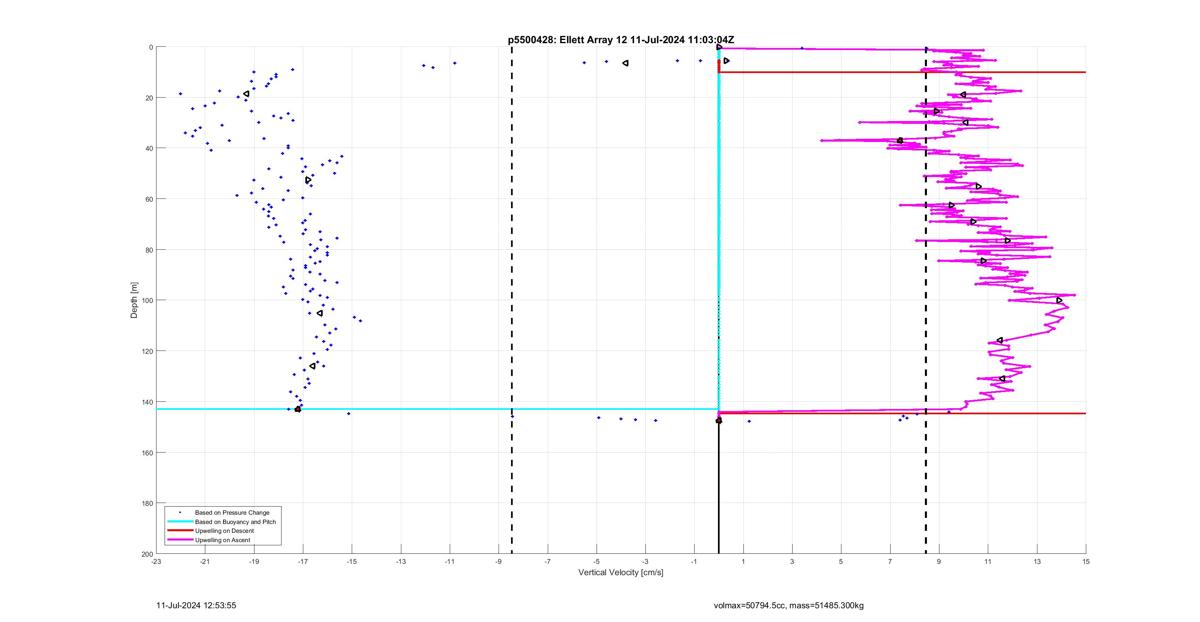
Task: Click depth axis tick label '120'
Action: click(x=146, y=351)
